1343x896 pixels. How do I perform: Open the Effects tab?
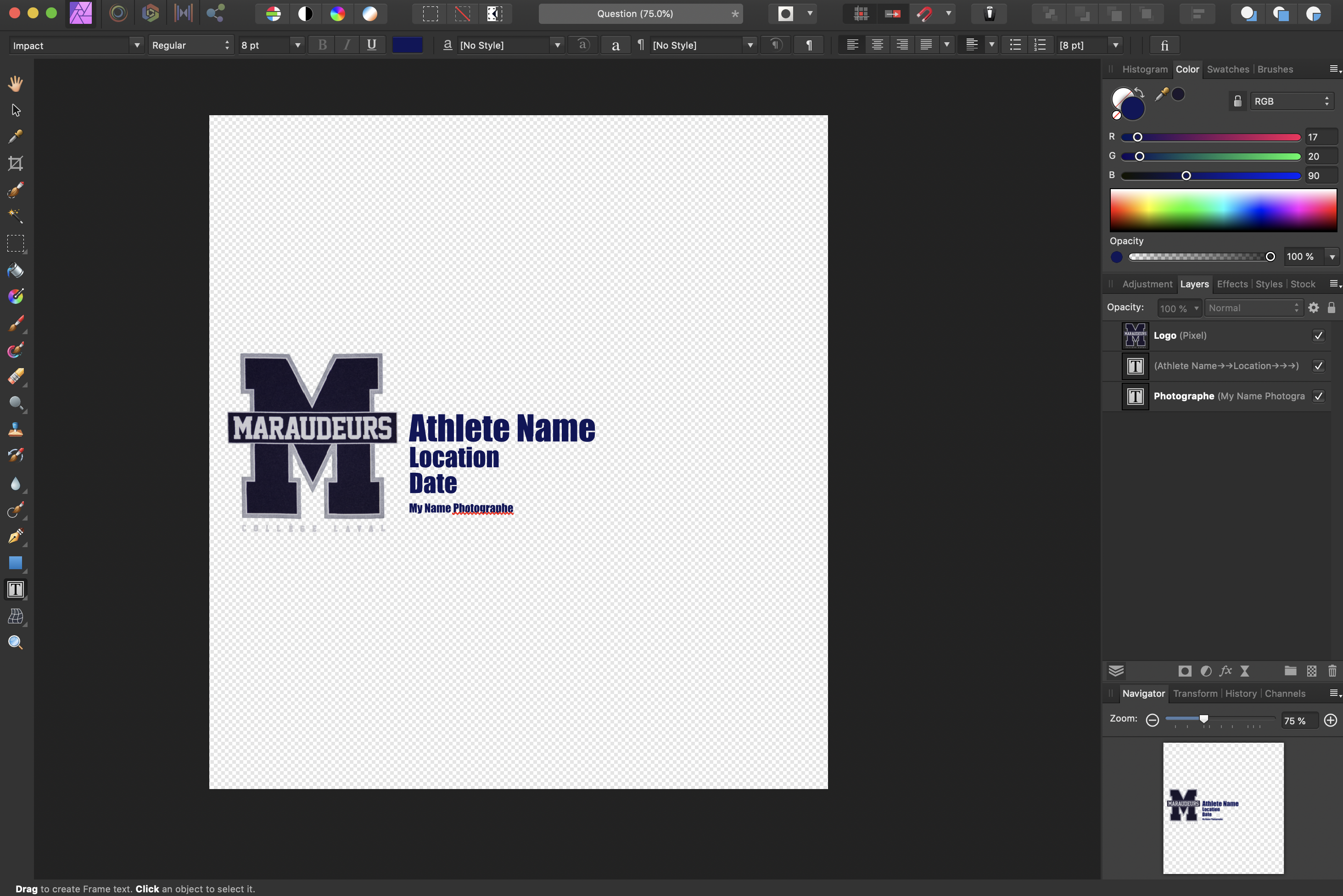pyautogui.click(x=1232, y=284)
